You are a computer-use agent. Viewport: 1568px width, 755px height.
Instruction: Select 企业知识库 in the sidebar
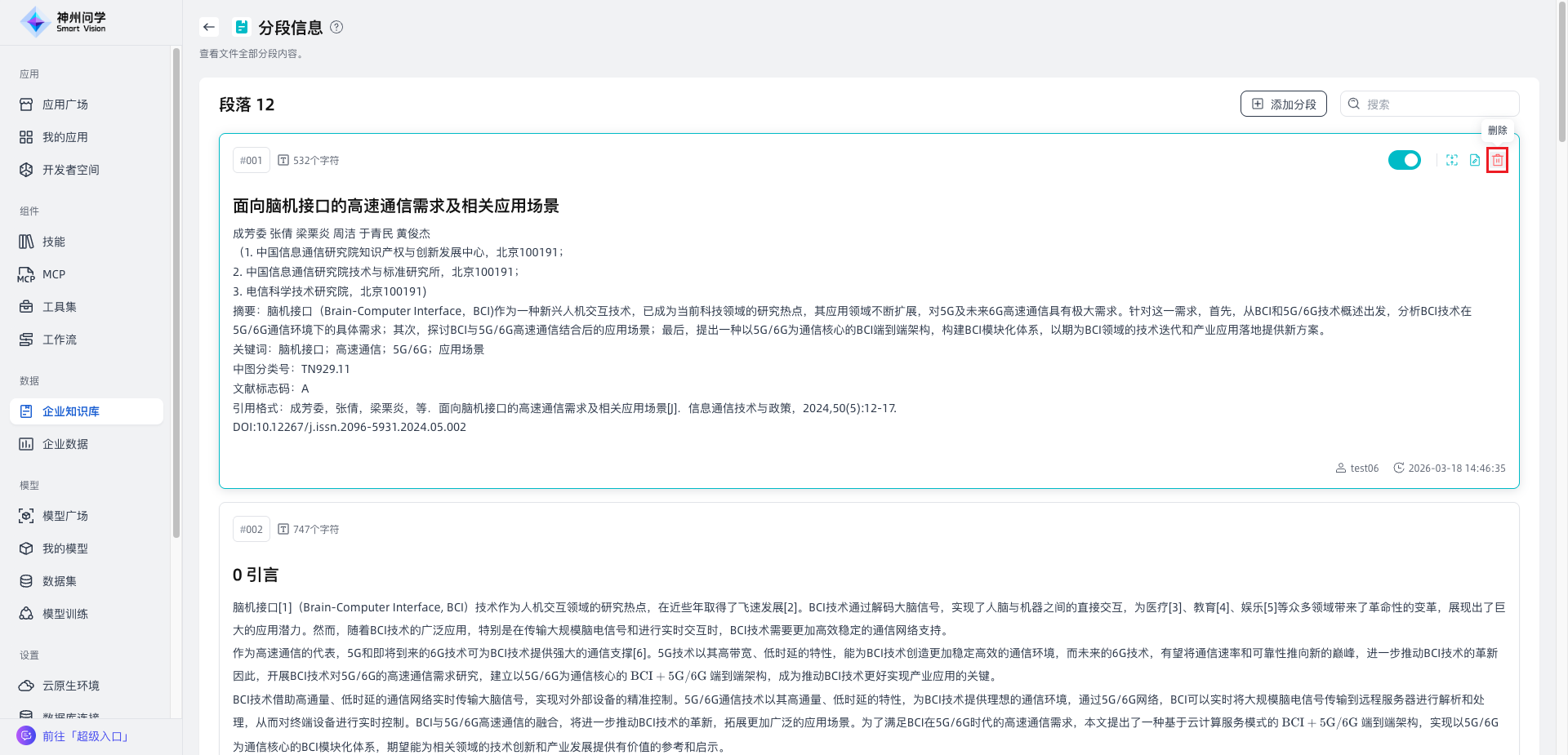pyautogui.click(x=87, y=411)
